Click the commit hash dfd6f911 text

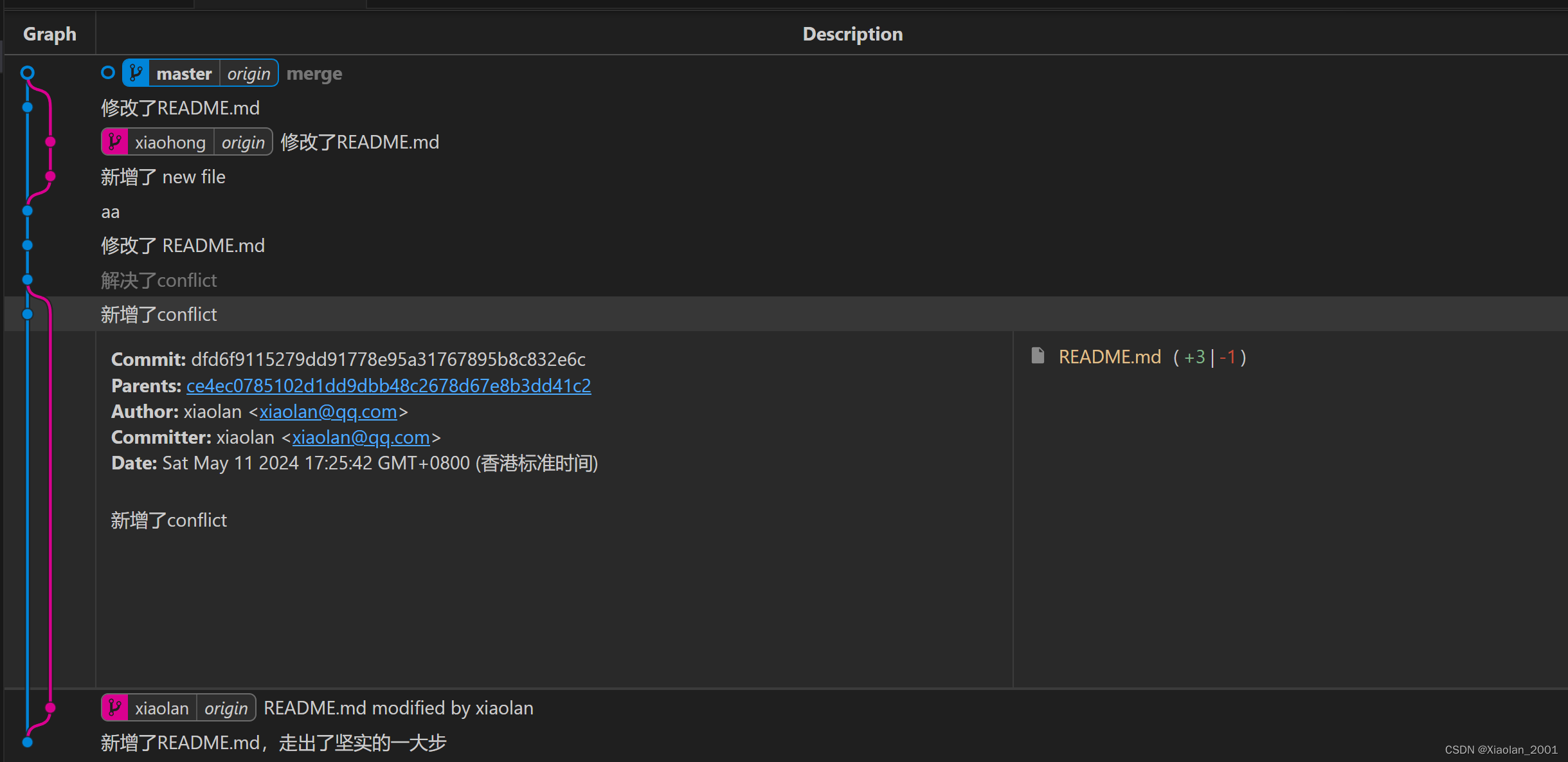388,359
